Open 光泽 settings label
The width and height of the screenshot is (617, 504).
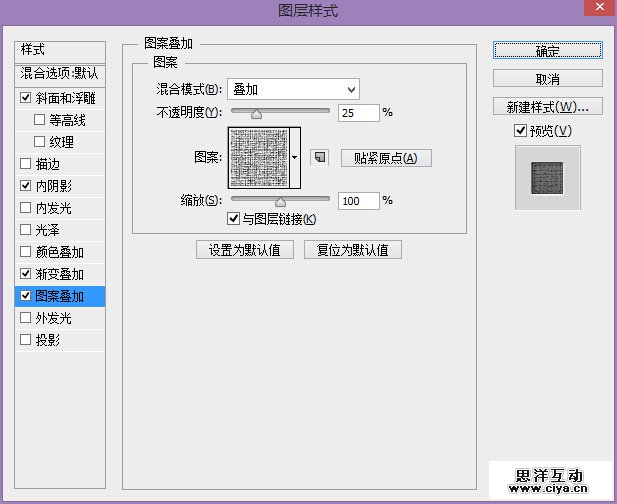tap(48, 230)
